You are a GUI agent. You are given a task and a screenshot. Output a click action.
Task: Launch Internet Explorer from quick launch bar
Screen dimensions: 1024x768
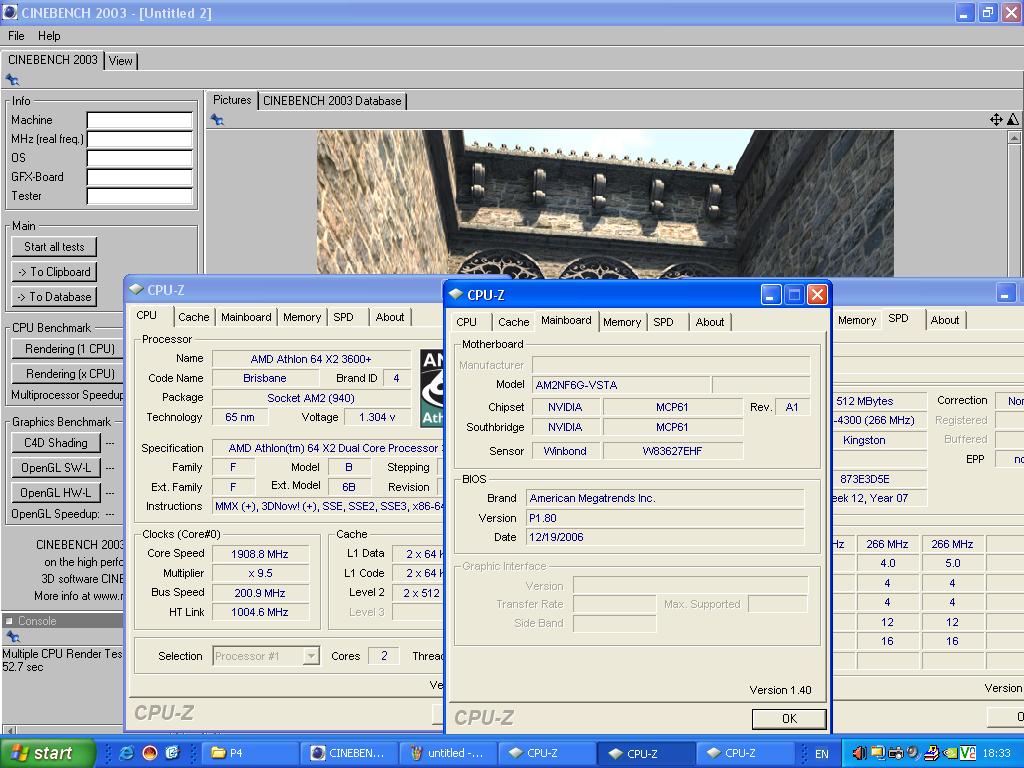point(127,753)
